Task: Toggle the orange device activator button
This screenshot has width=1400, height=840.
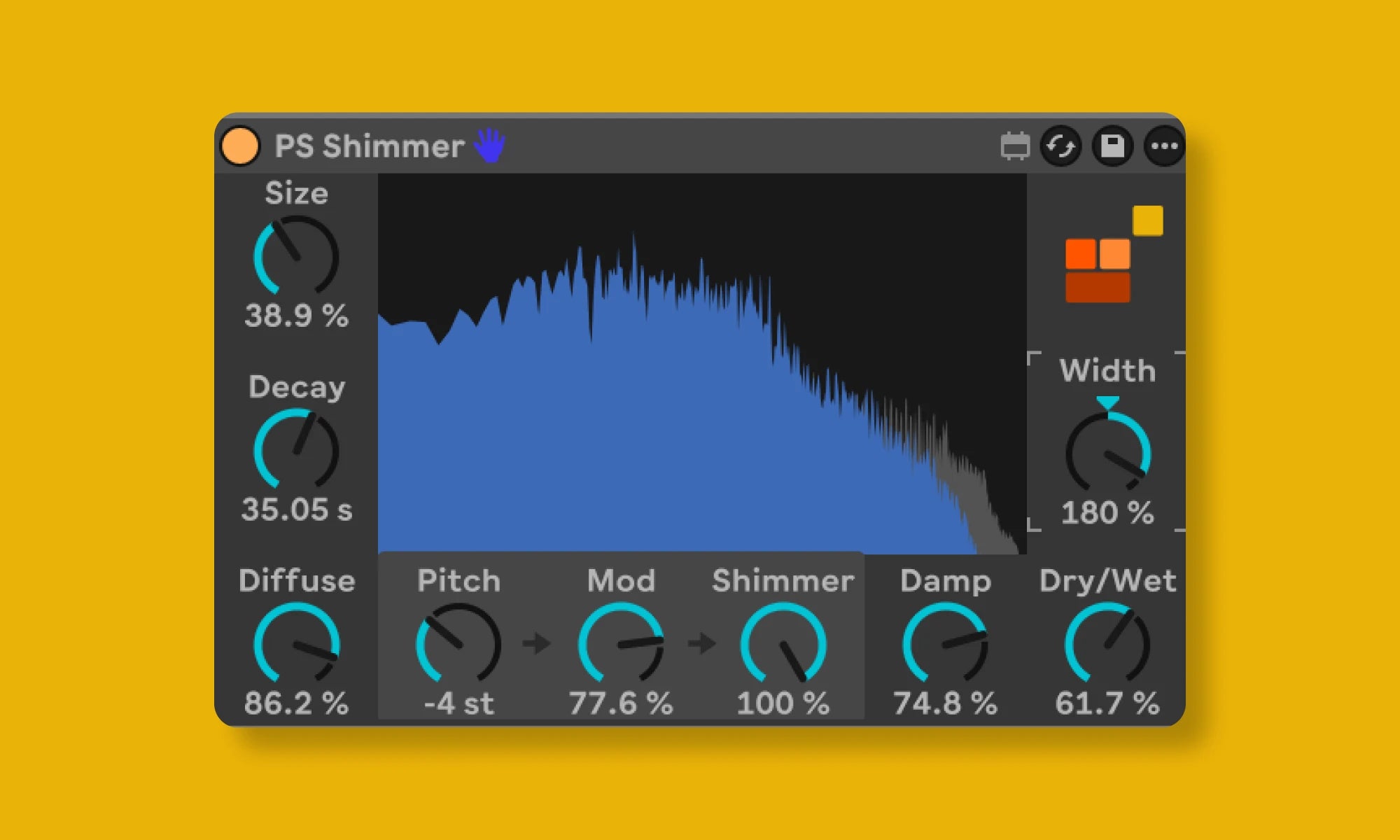Action: [x=240, y=146]
